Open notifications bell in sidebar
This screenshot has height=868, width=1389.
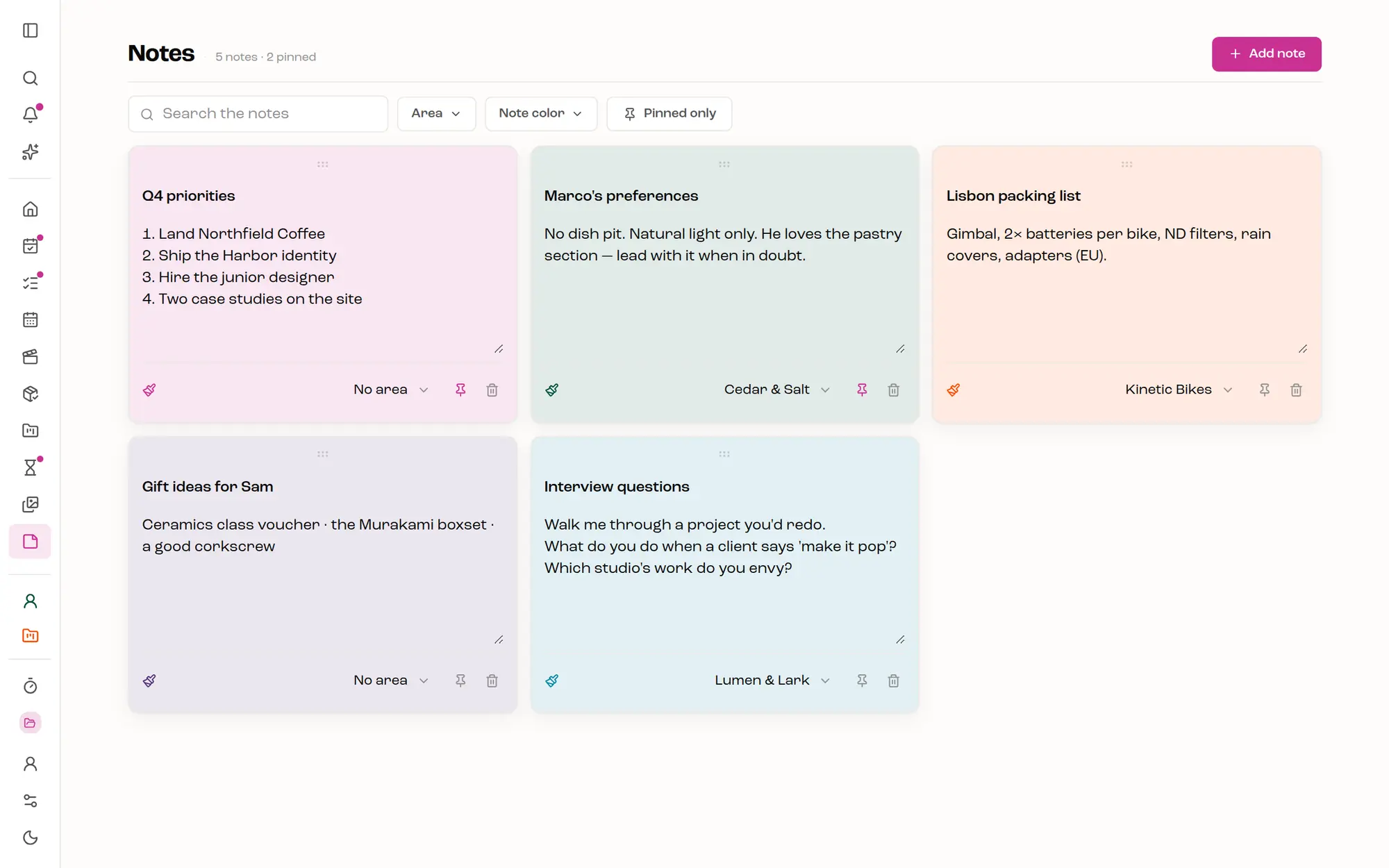pos(30,115)
